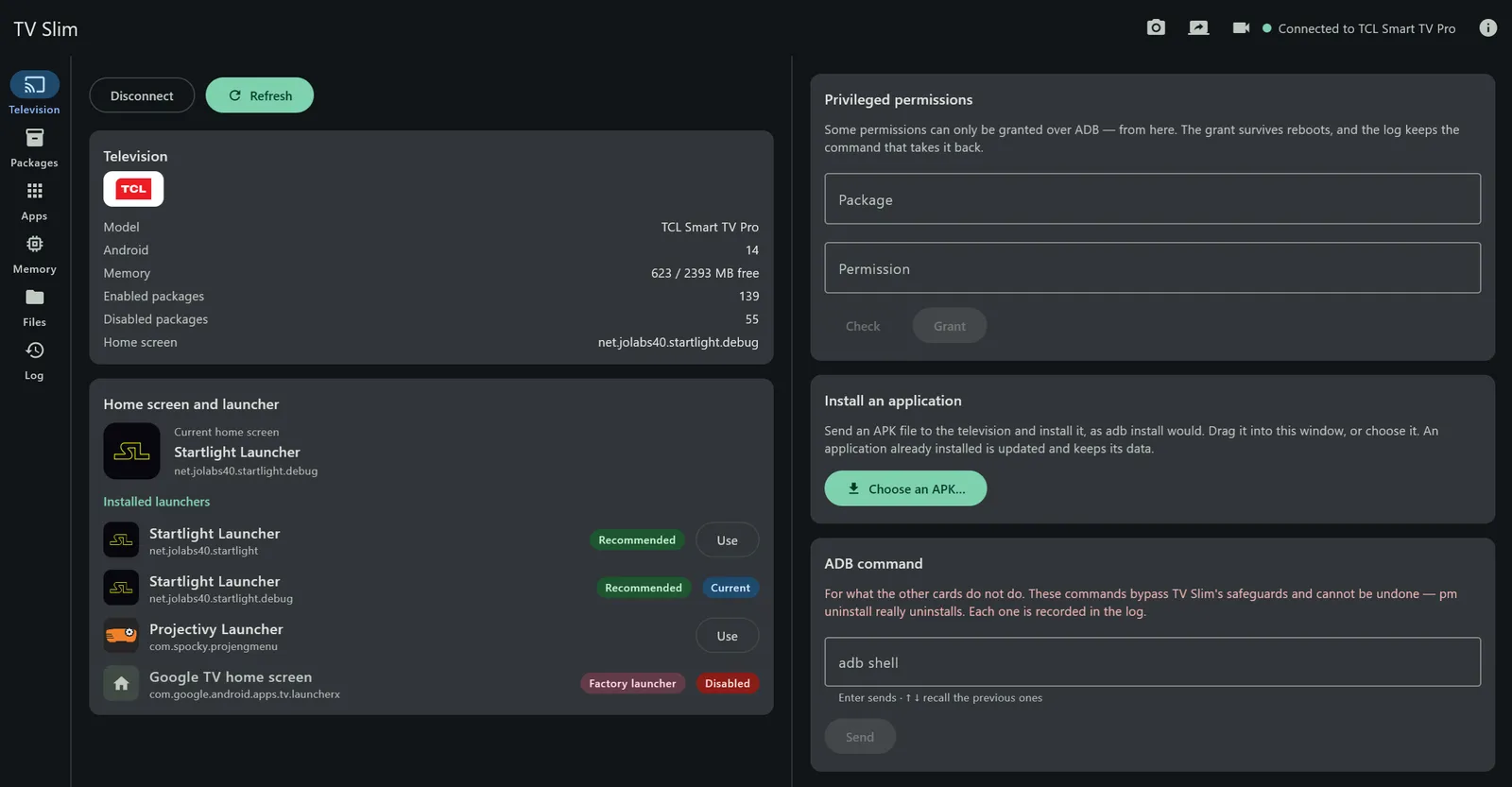Send the ADB command
1512x787 pixels.
[860, 737]
